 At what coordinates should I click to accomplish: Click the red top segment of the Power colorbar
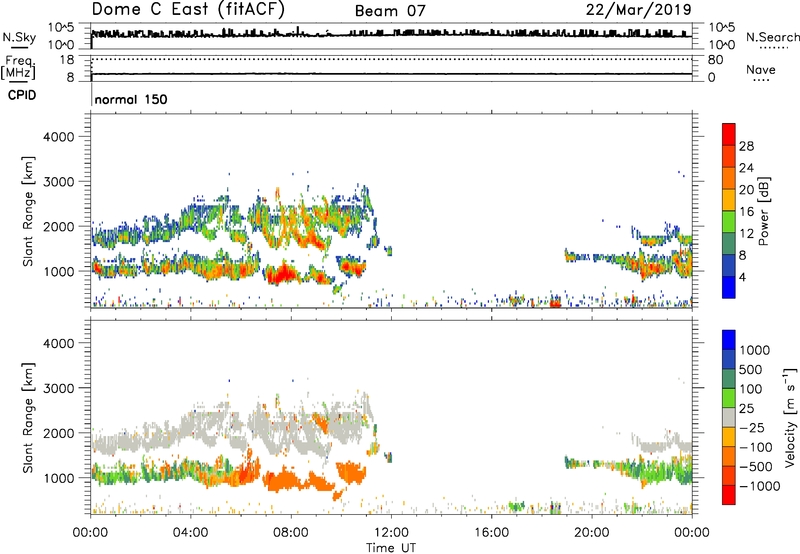[729, 134]
